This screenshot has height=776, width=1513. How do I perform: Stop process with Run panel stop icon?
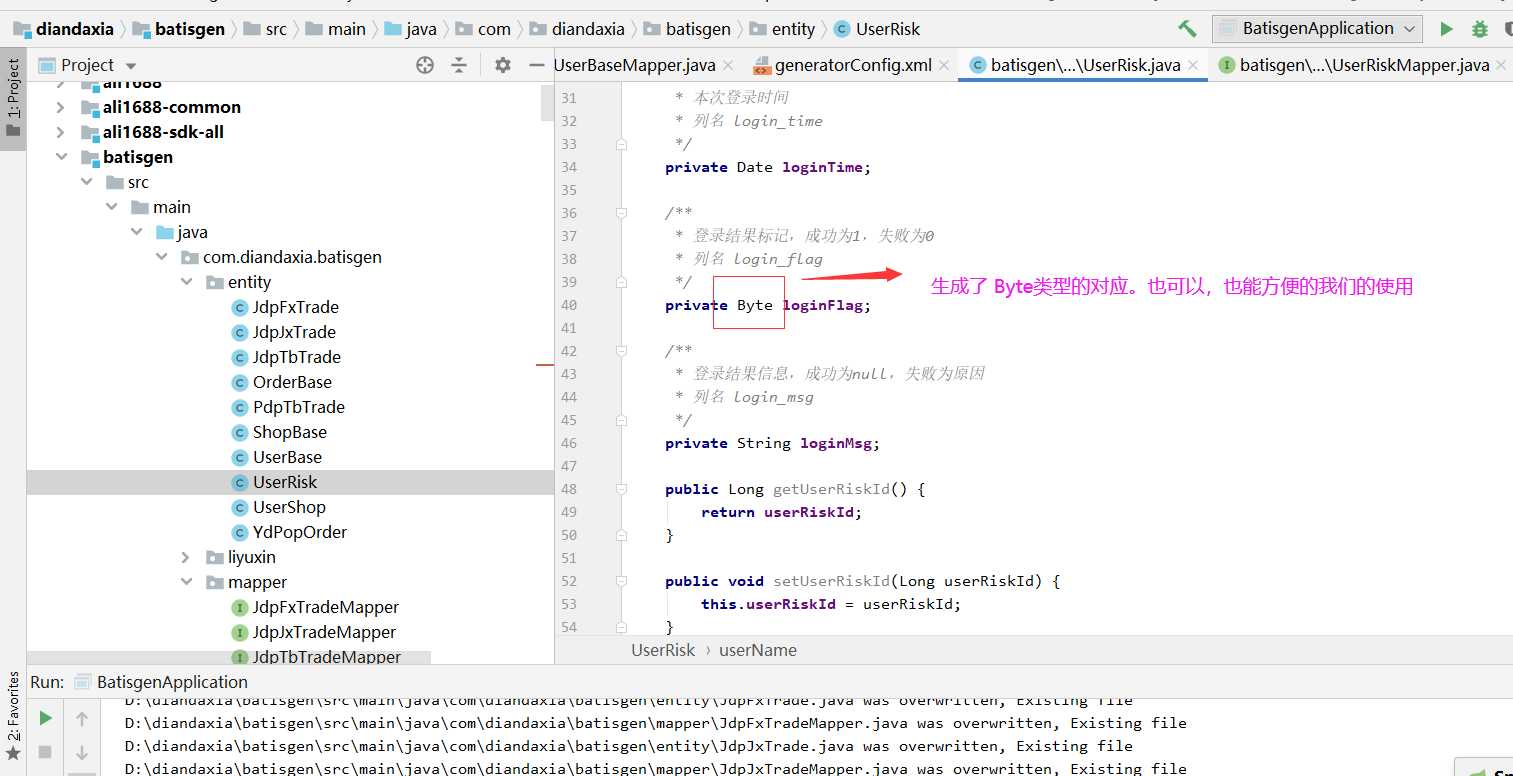point(45,751)
